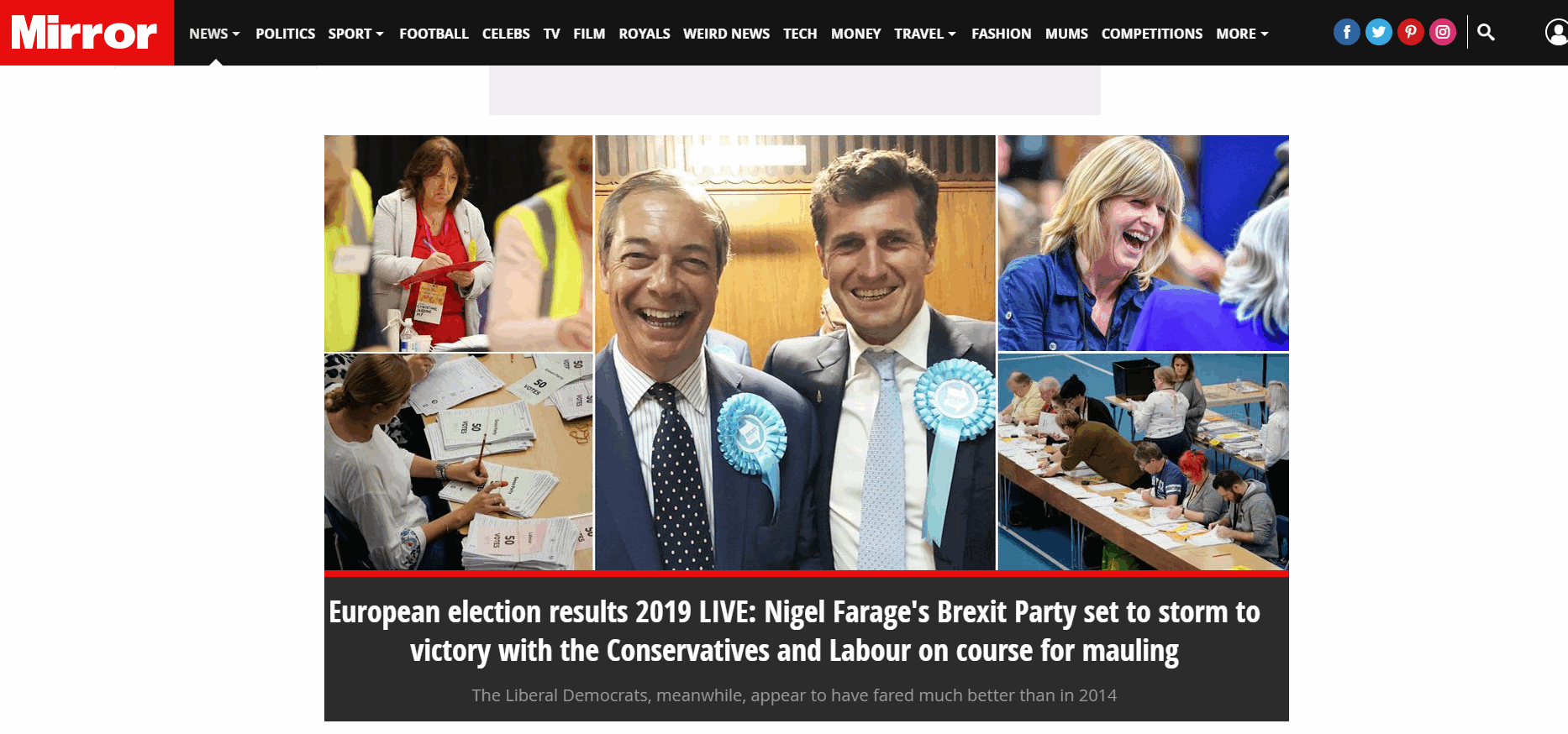Select the Celebs menu item

506,34
